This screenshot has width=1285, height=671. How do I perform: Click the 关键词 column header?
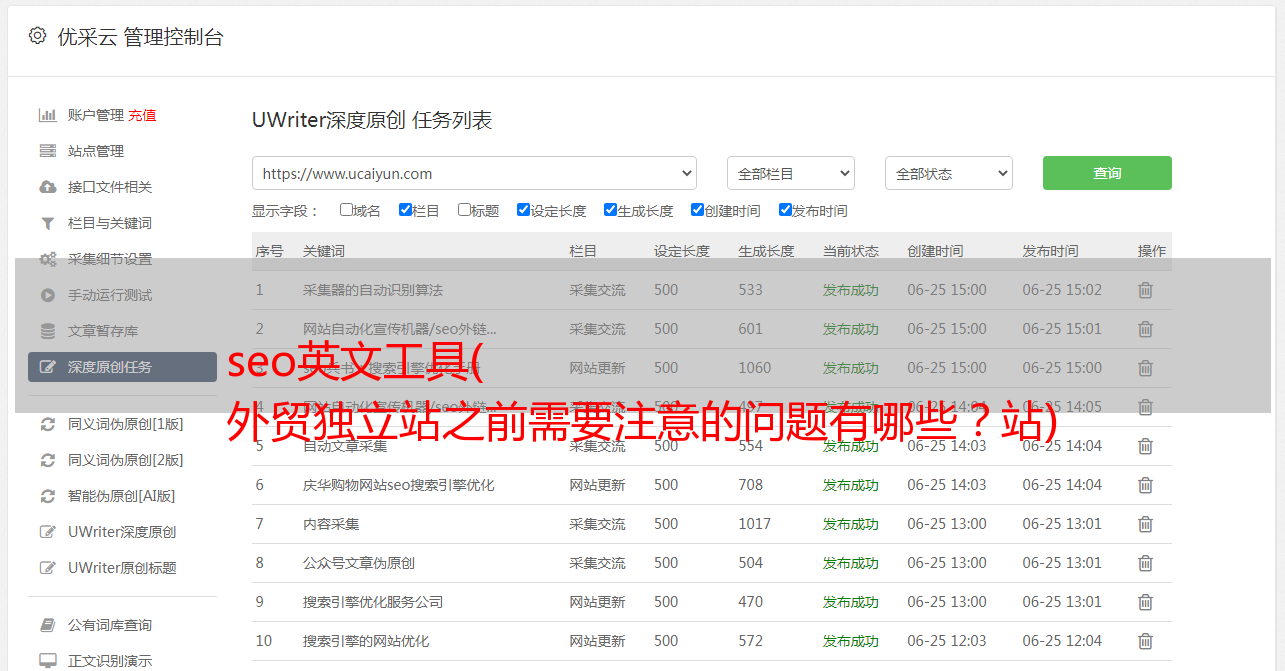tap(324, 251)
